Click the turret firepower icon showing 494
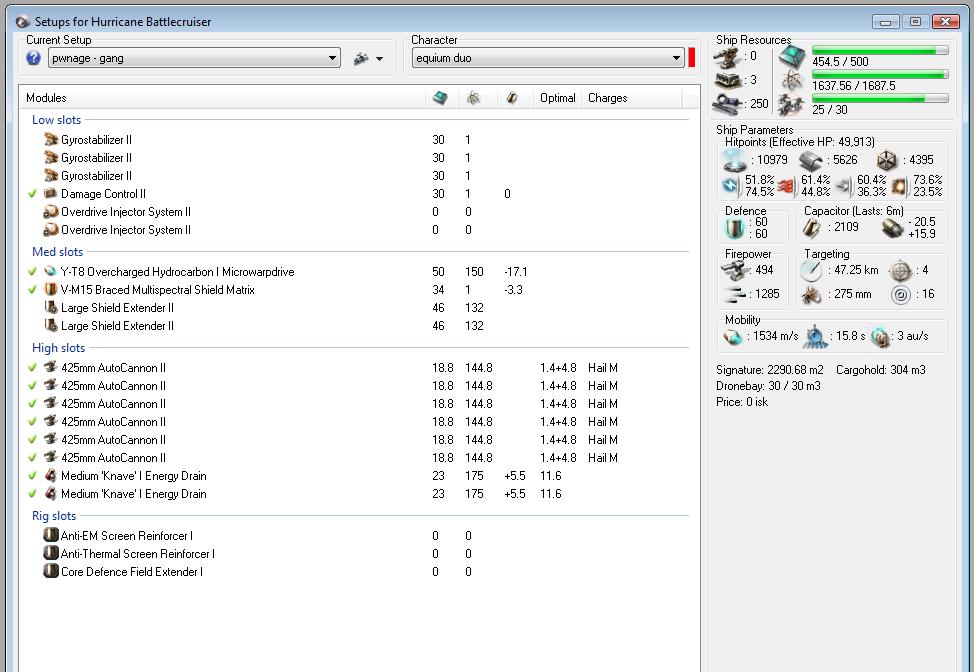 pos(734,270)
